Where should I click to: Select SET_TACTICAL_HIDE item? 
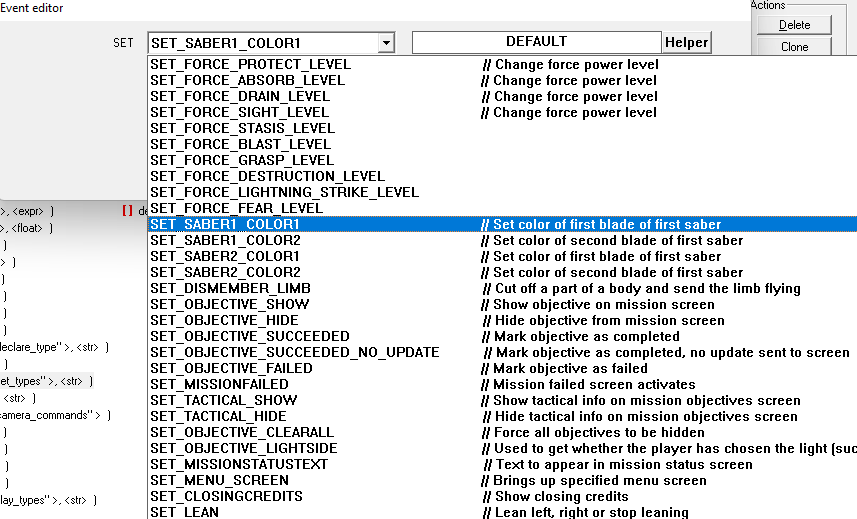pyautogui.click(x=502, y=416)
